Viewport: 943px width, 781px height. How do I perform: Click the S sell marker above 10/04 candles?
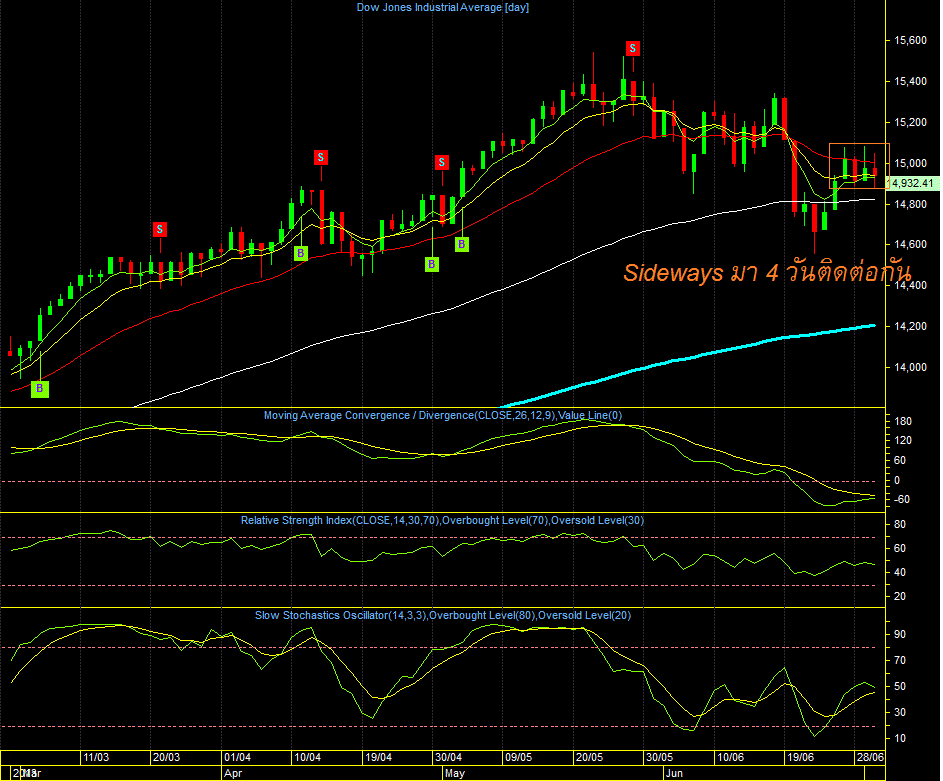click(x=321, y=158)
